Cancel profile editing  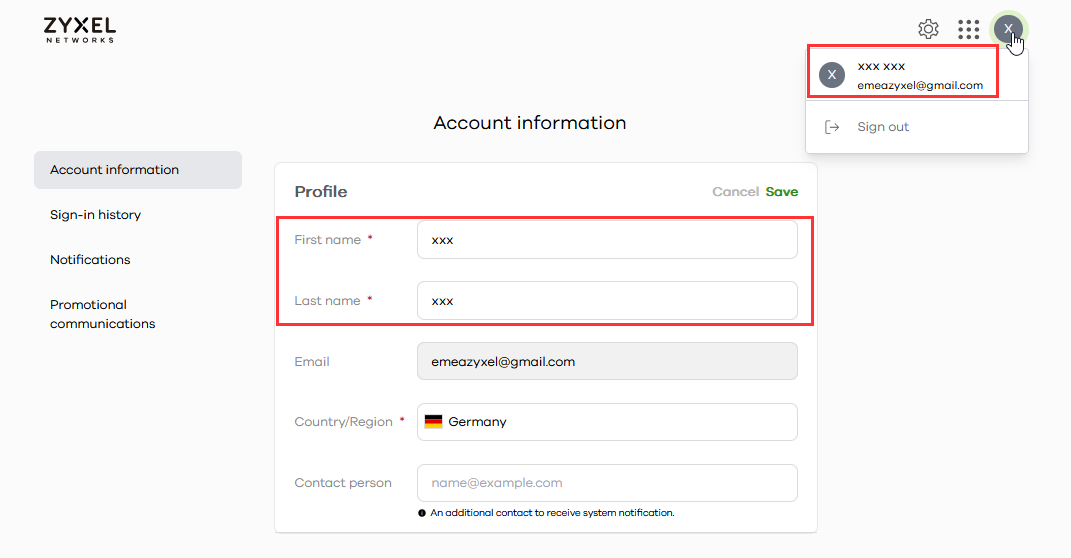tap(735, 192)
